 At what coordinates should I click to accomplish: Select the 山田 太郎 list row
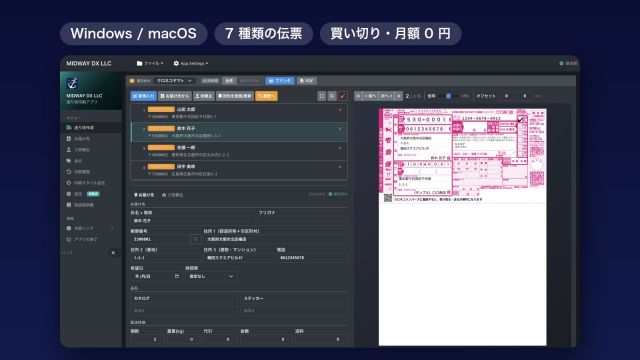click(x=239, y=113)
